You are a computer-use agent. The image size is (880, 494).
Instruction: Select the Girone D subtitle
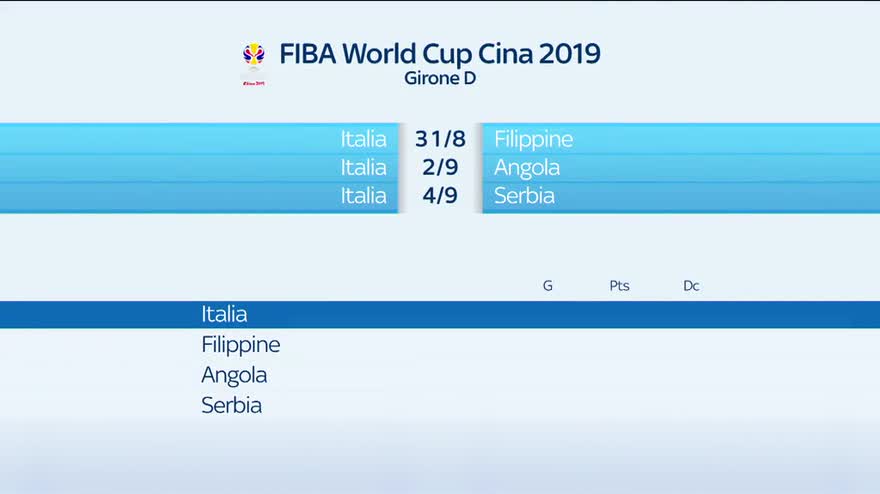pos(440,78)
